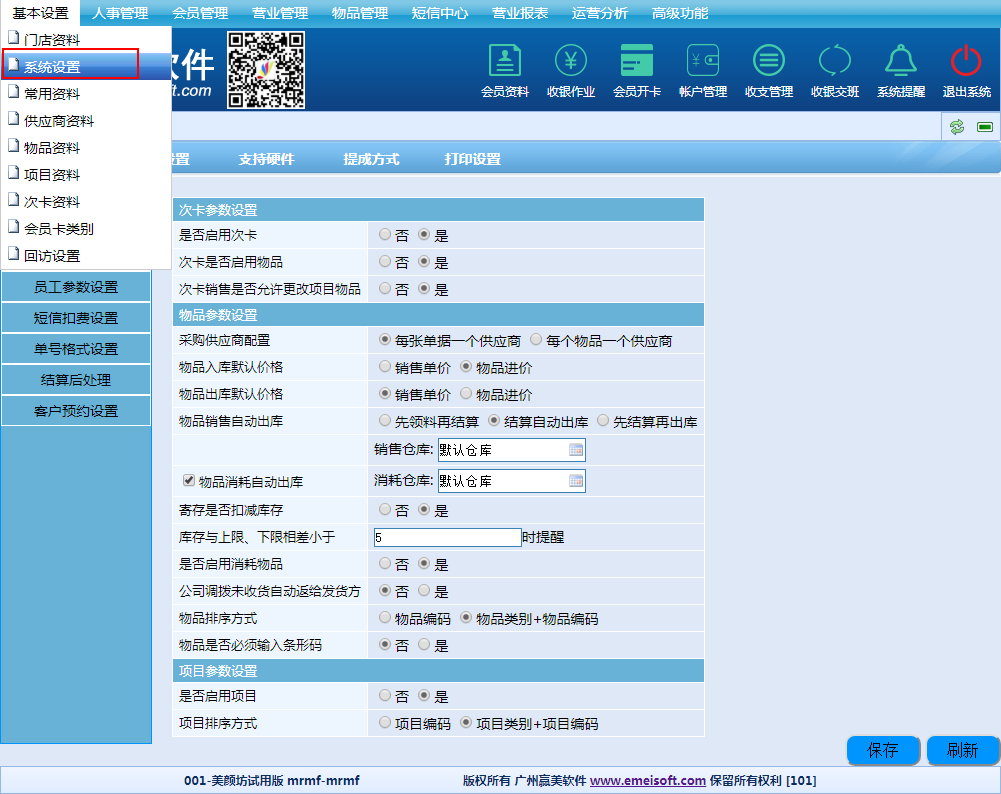Screen dimensions: 1001x794
Task: Open the 人事管理 menu
Action: point(120,13)
